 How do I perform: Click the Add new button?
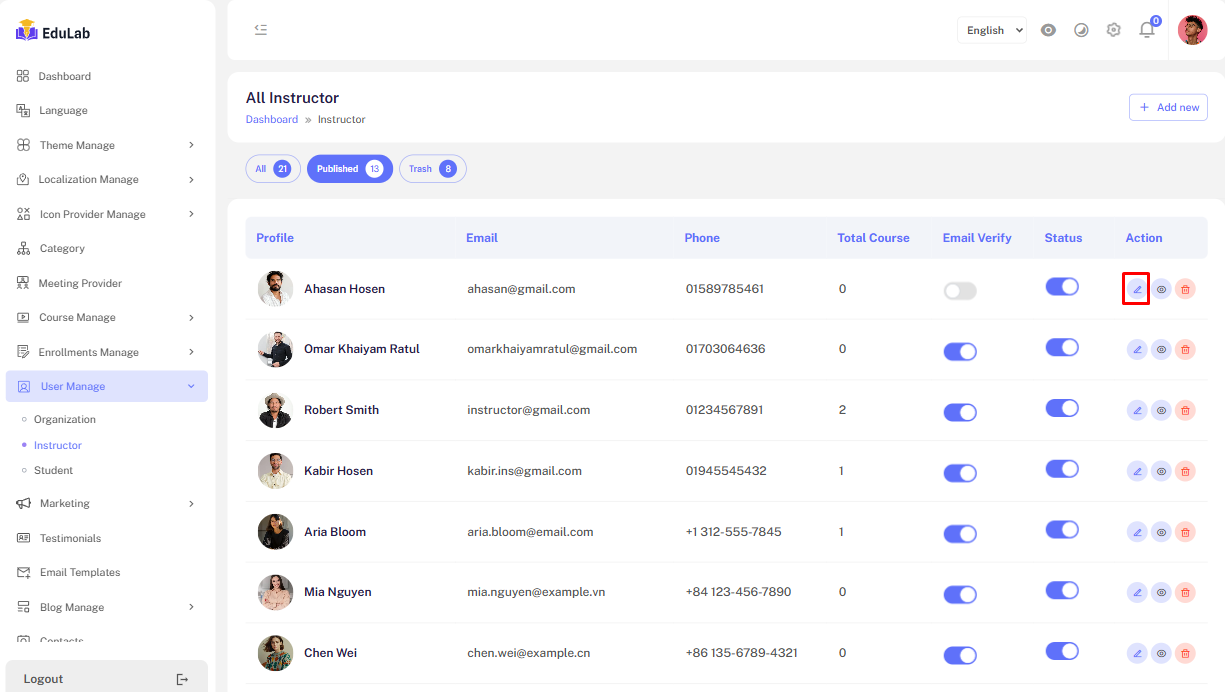point(1168,107)
